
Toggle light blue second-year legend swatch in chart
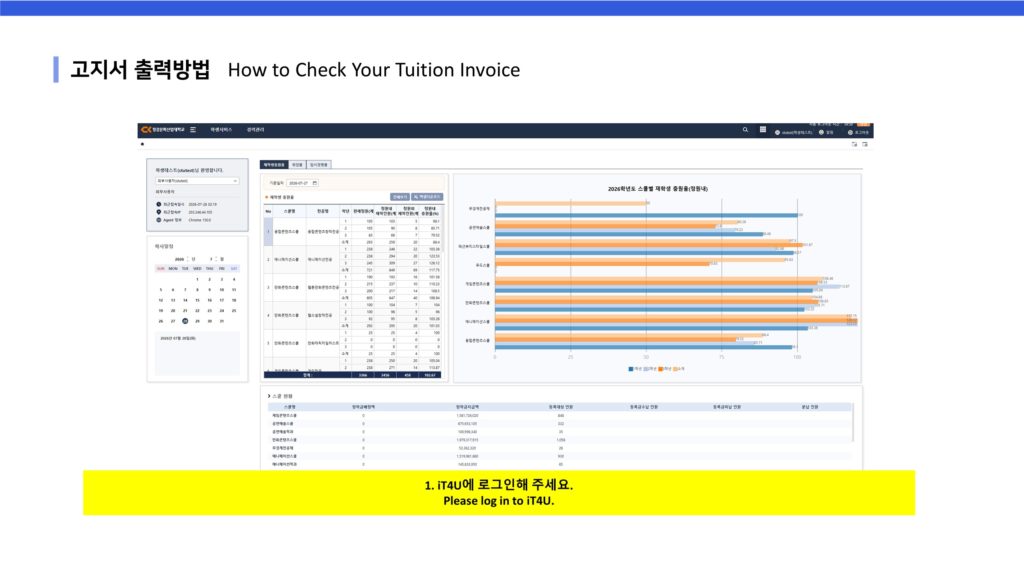(646, 369)
